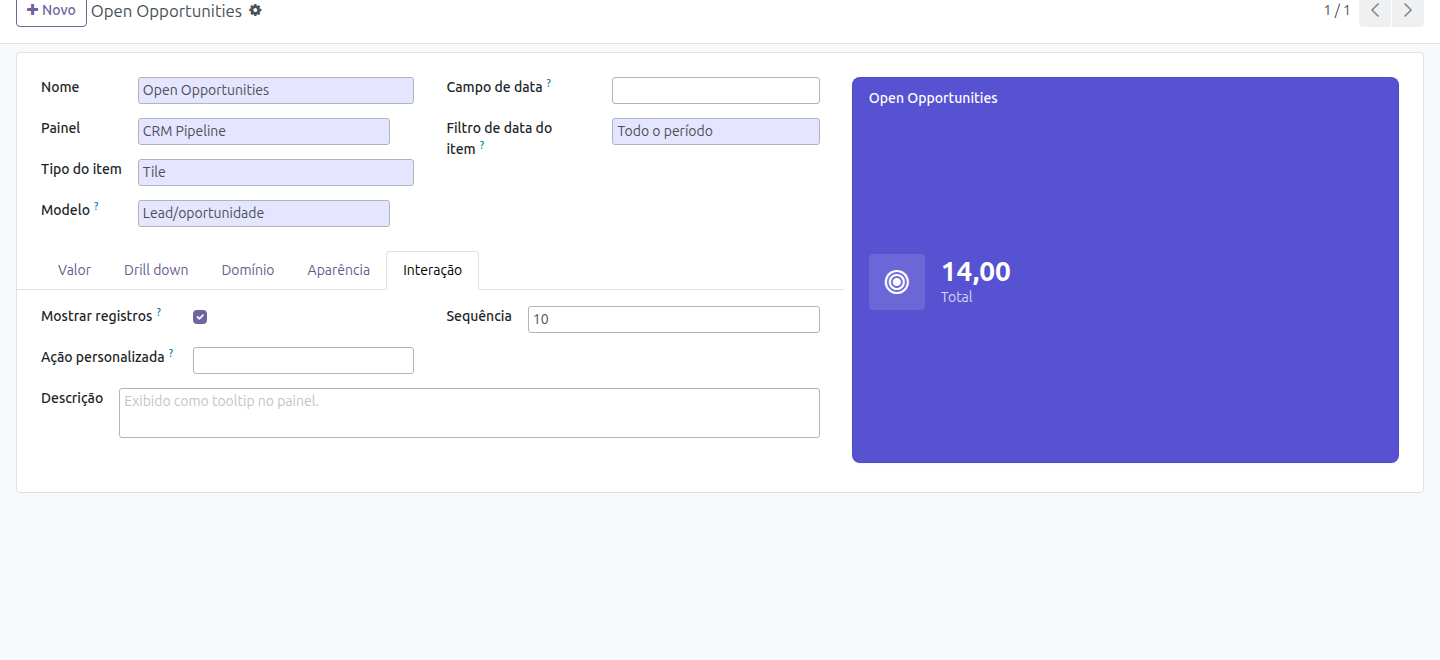Viewport: 1440px width, 660px height.
Task: Click help mark for Filtro de data
Action: click(482, 145)
